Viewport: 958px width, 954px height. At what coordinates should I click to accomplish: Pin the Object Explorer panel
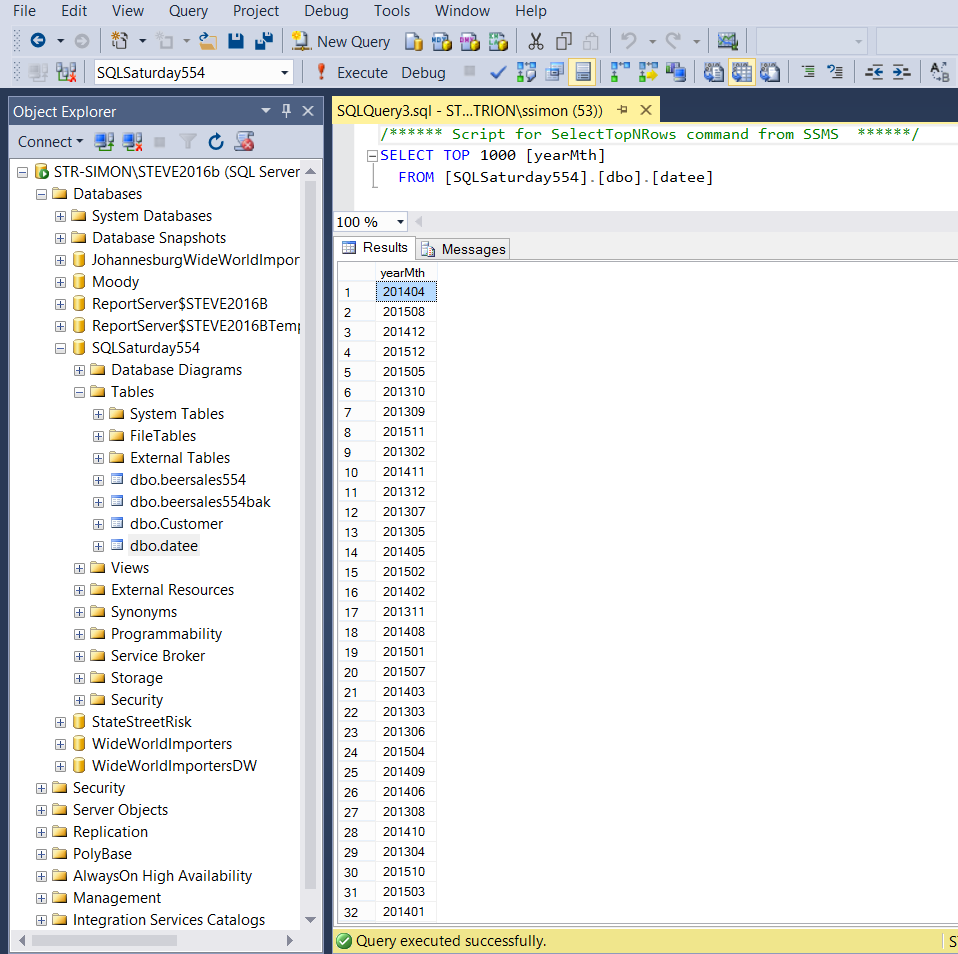point(287,111)
